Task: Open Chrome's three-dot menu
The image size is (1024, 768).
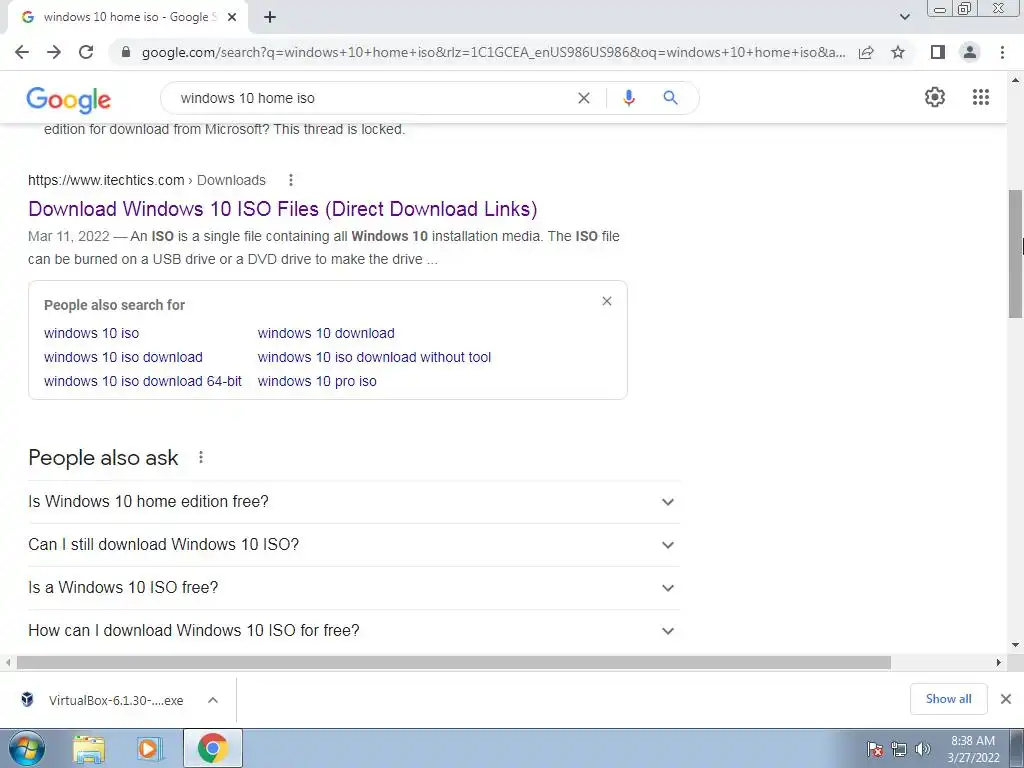Action: coord(1002,52)
